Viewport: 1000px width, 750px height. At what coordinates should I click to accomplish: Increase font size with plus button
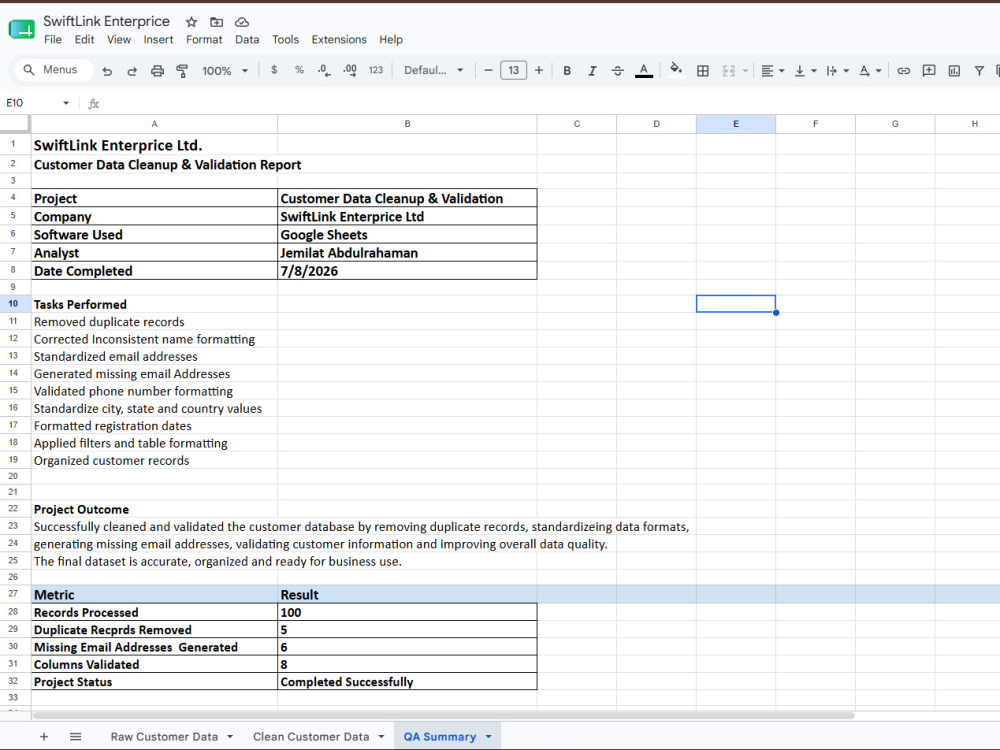tap(539, 70)
